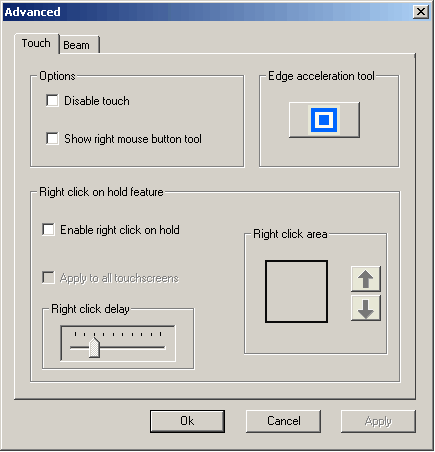Close the Advanced dialog with X
Image resolution: width=435 pixels, height=452 pixels.
pyautogui.click(x=421, y=12)
